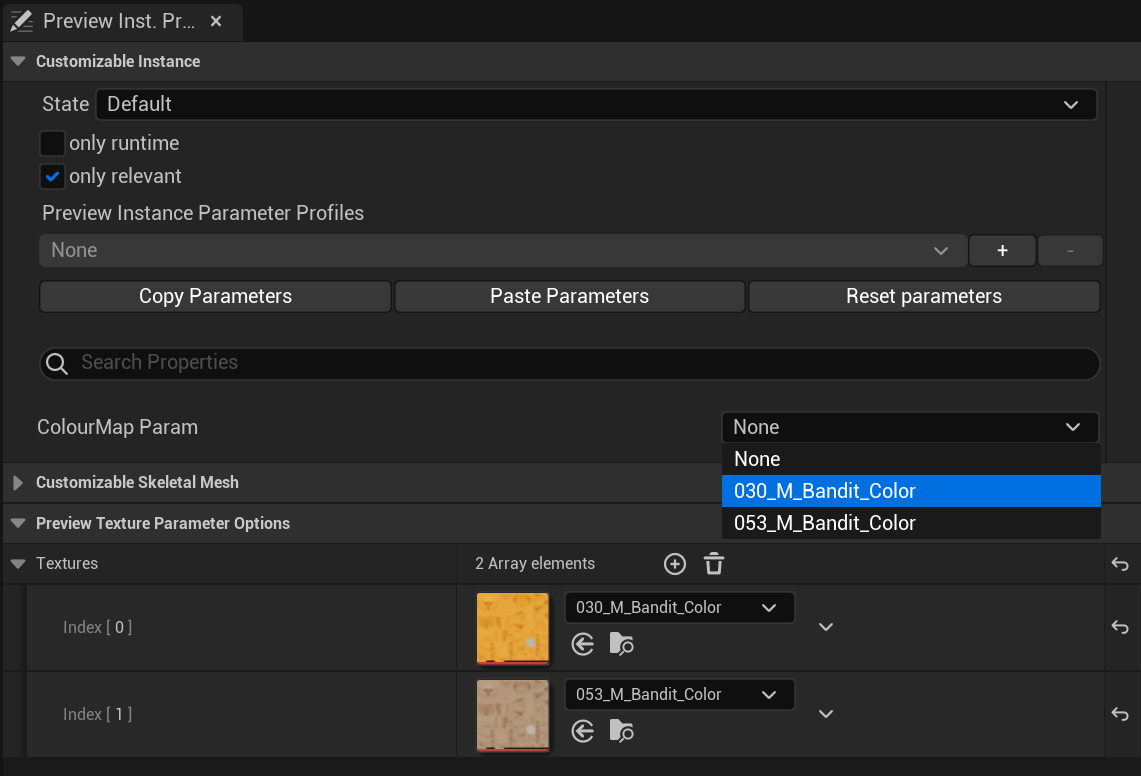This screenshot has width=1141, height=776.
Task: Click the Search Properties field
Action: [570, 363]
